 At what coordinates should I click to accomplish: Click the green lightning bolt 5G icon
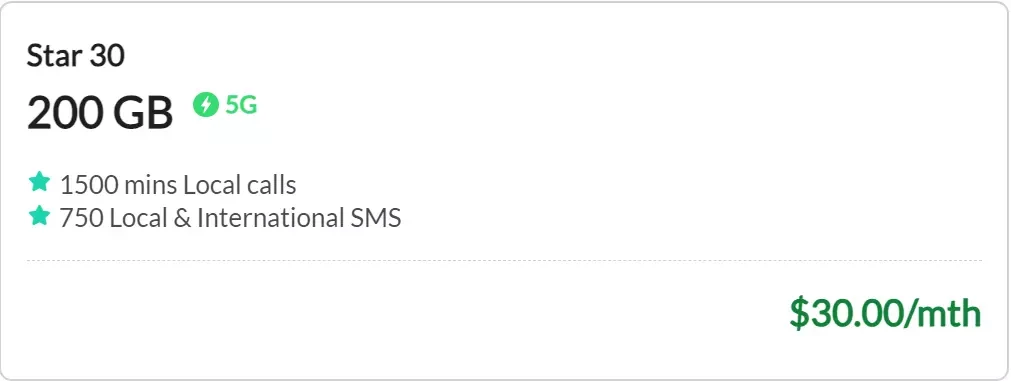point(206,104)
